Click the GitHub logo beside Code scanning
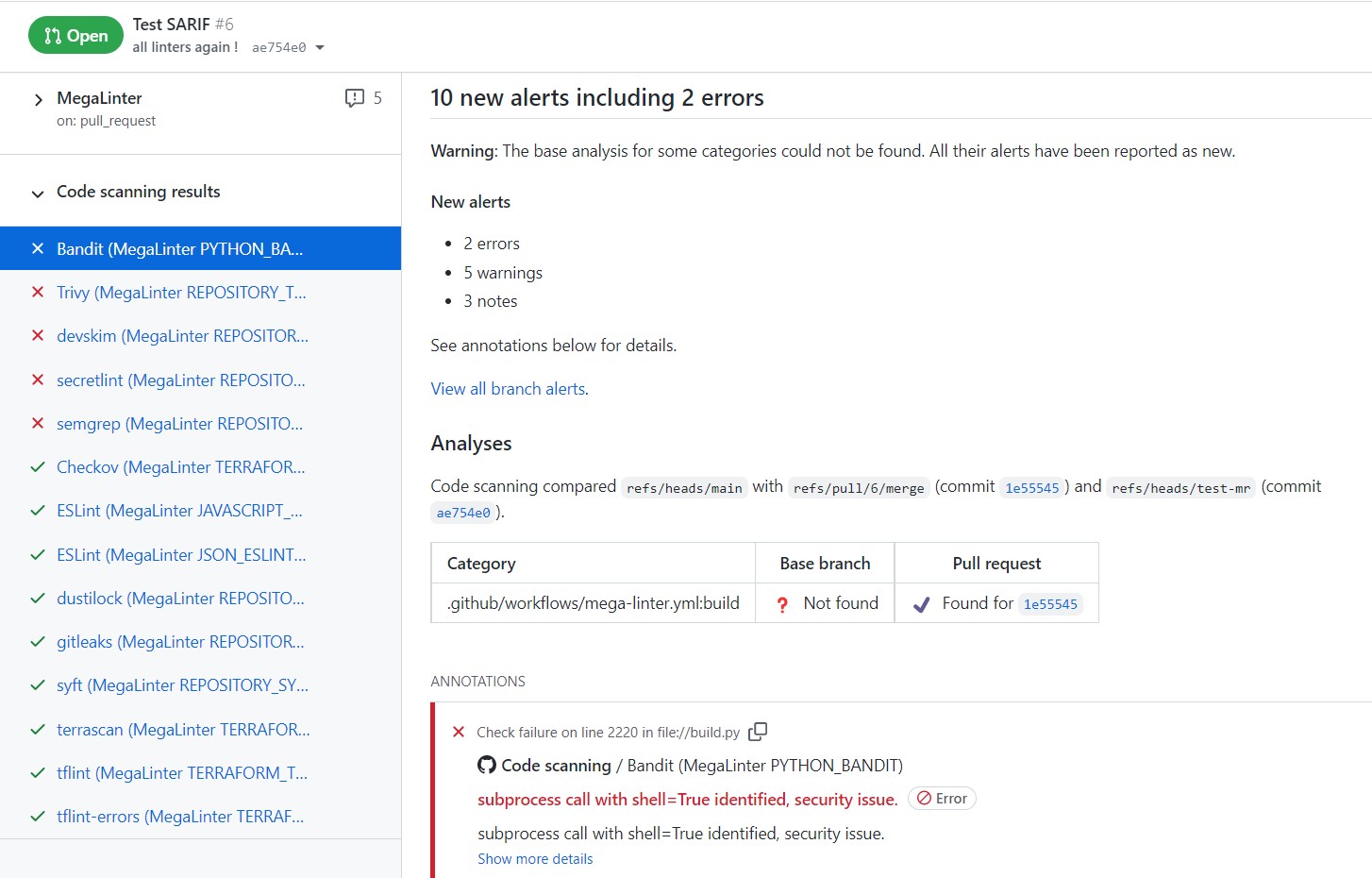The image size is (1372, 878). point(487,766)
